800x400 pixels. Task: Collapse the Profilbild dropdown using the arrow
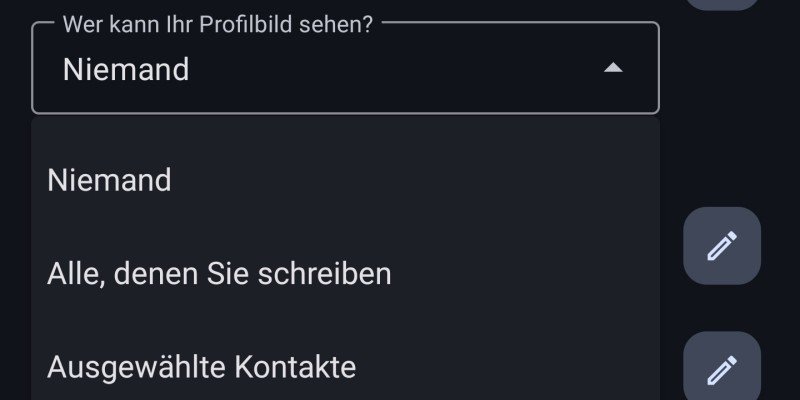click(614, 68)
